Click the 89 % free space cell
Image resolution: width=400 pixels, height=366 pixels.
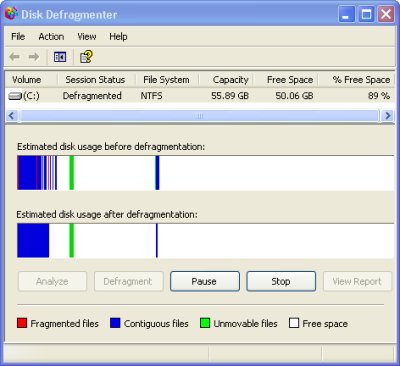coord(379,96)
